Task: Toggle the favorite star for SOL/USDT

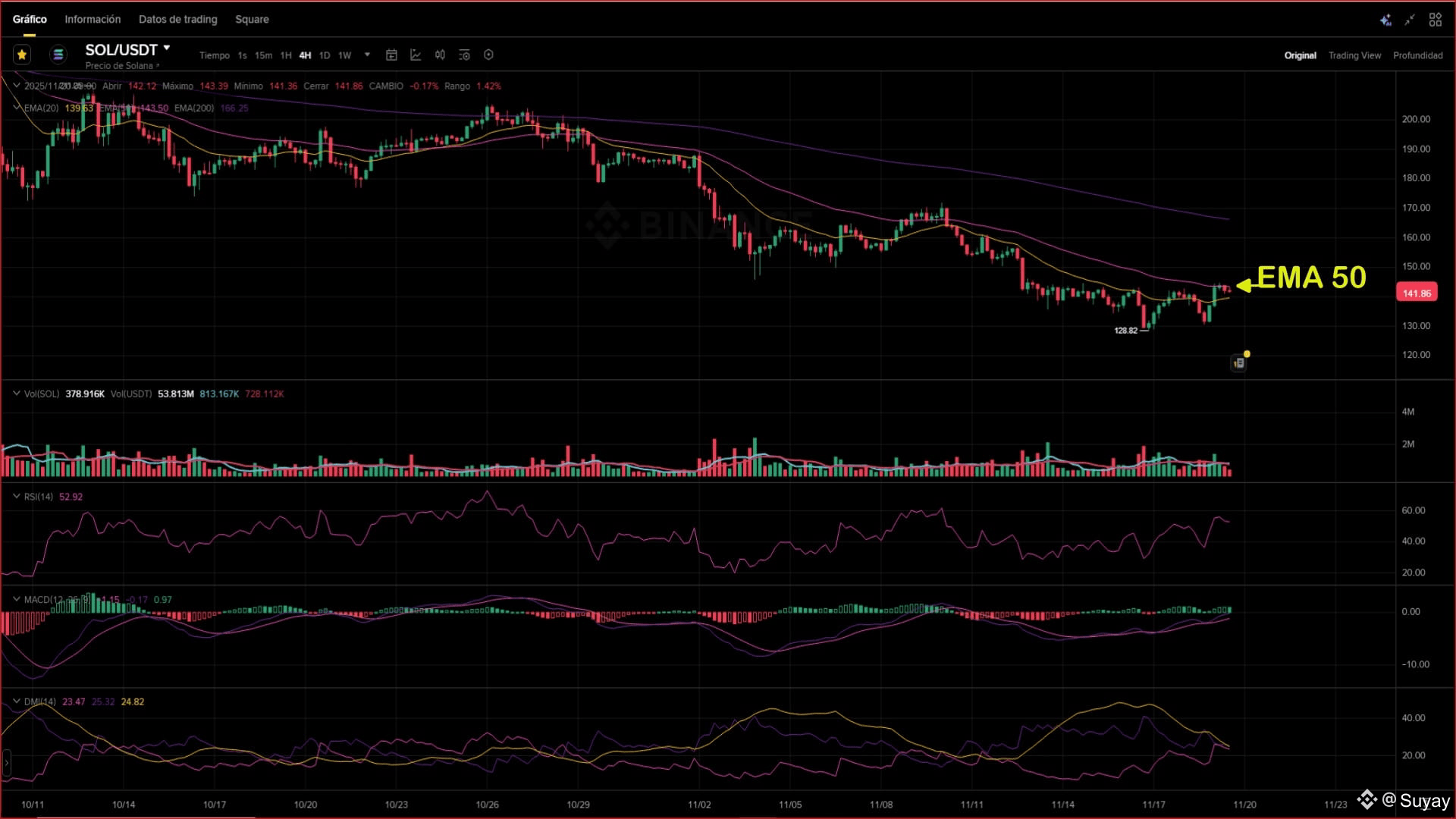Action: (x=22, y=55)
